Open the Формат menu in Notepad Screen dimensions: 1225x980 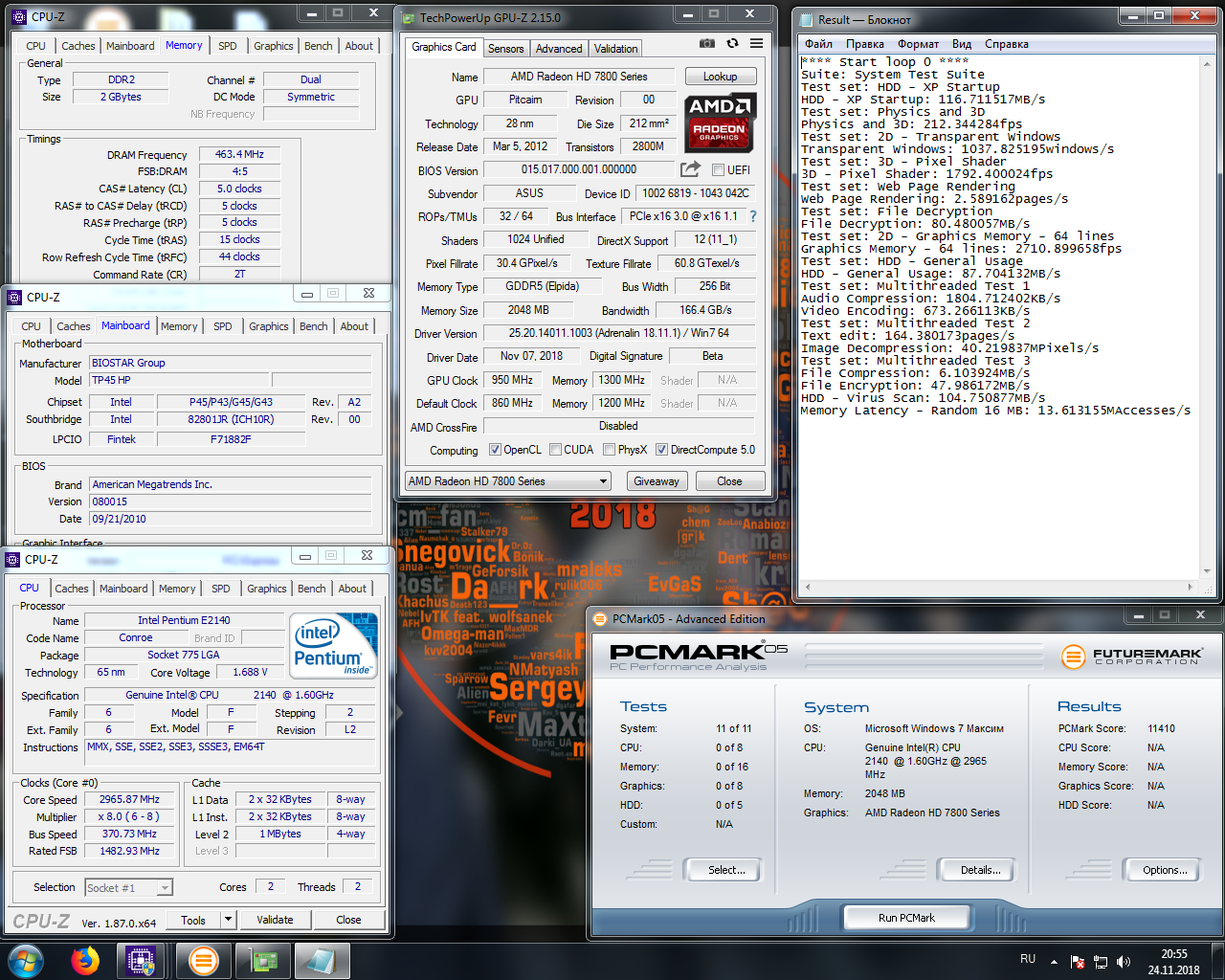(918, 44)
